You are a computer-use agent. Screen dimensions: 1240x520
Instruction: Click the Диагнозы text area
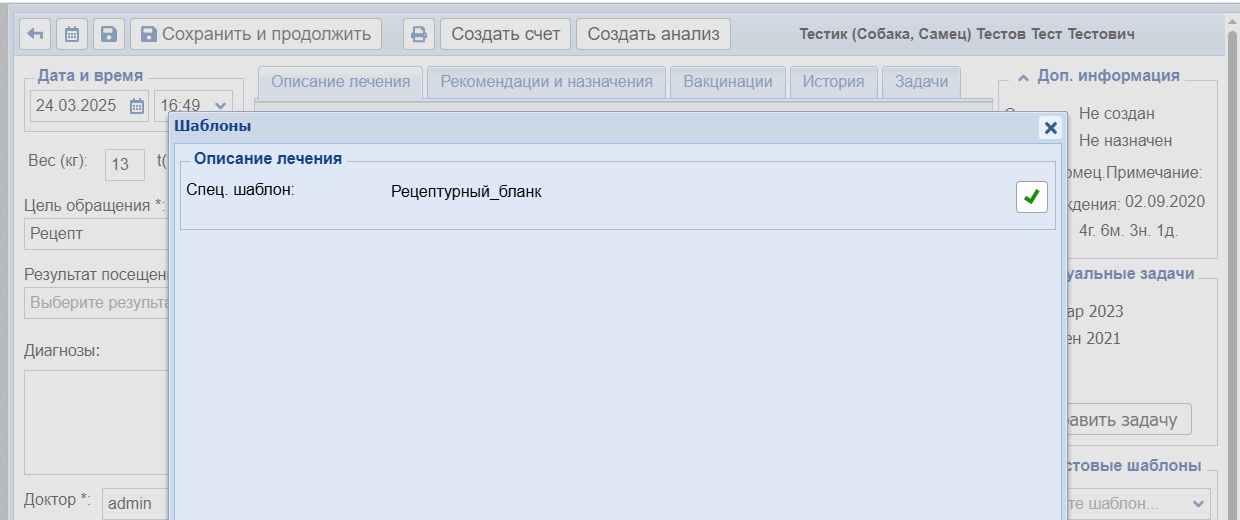95,422
